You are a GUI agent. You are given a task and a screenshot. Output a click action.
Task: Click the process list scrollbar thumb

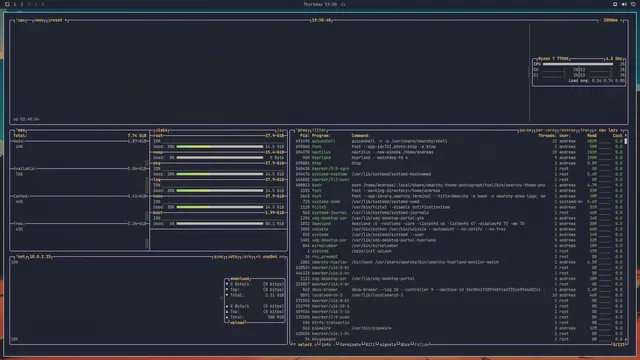tap(626, 141)
